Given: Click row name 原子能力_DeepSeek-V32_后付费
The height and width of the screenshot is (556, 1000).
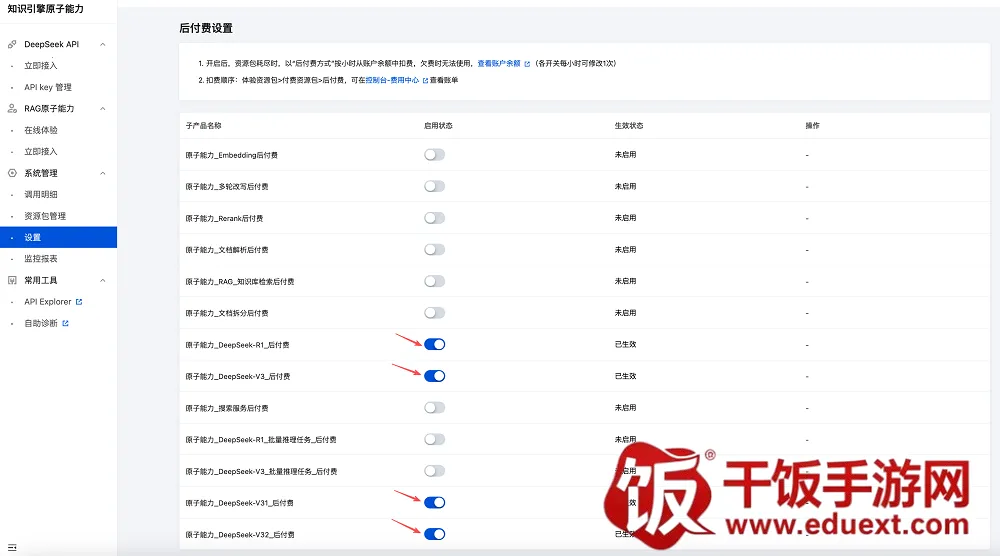Looking at the screenshot, I should pyautogui.click(x=240, y=534).
